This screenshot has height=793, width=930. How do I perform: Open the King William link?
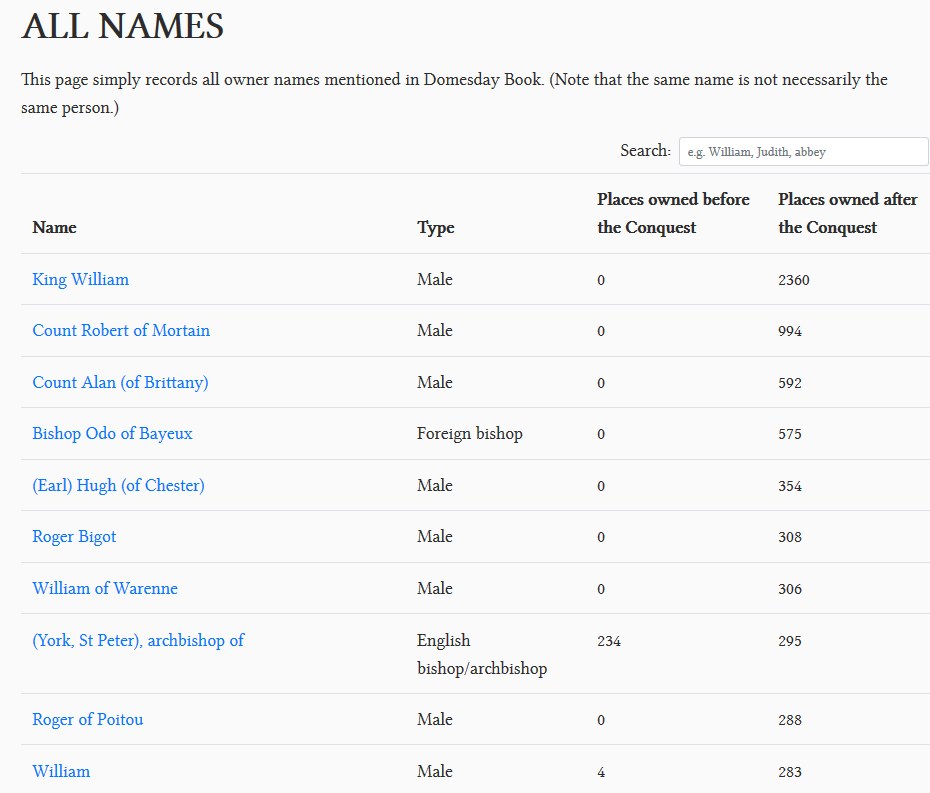[x=81, y=279]
